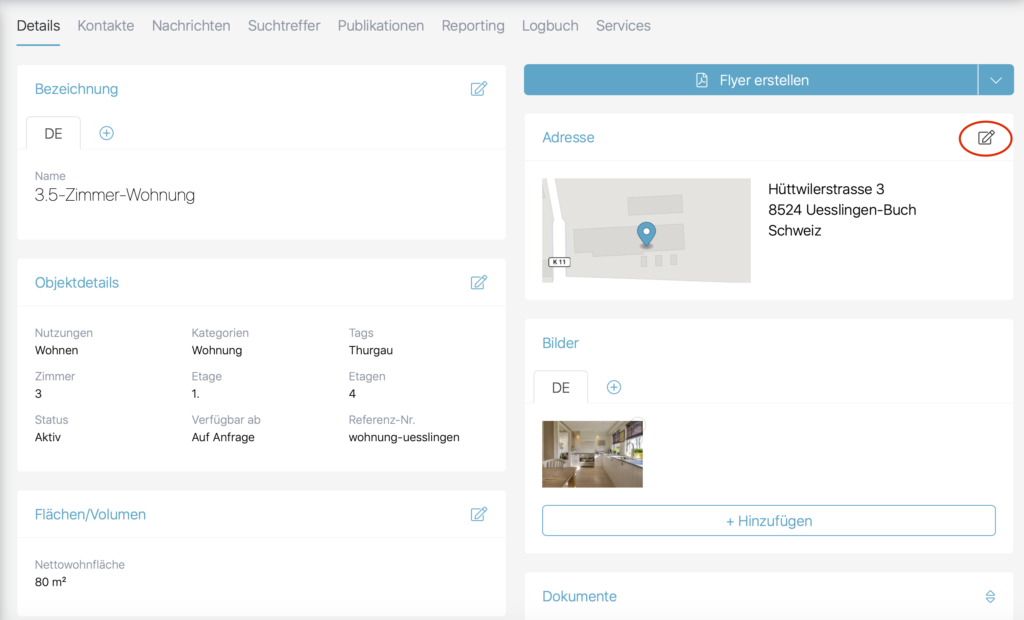Open Flächen/Volumen edit pencil icon
The height and width of the screenshot is (620, 1024).
[479, 514]
